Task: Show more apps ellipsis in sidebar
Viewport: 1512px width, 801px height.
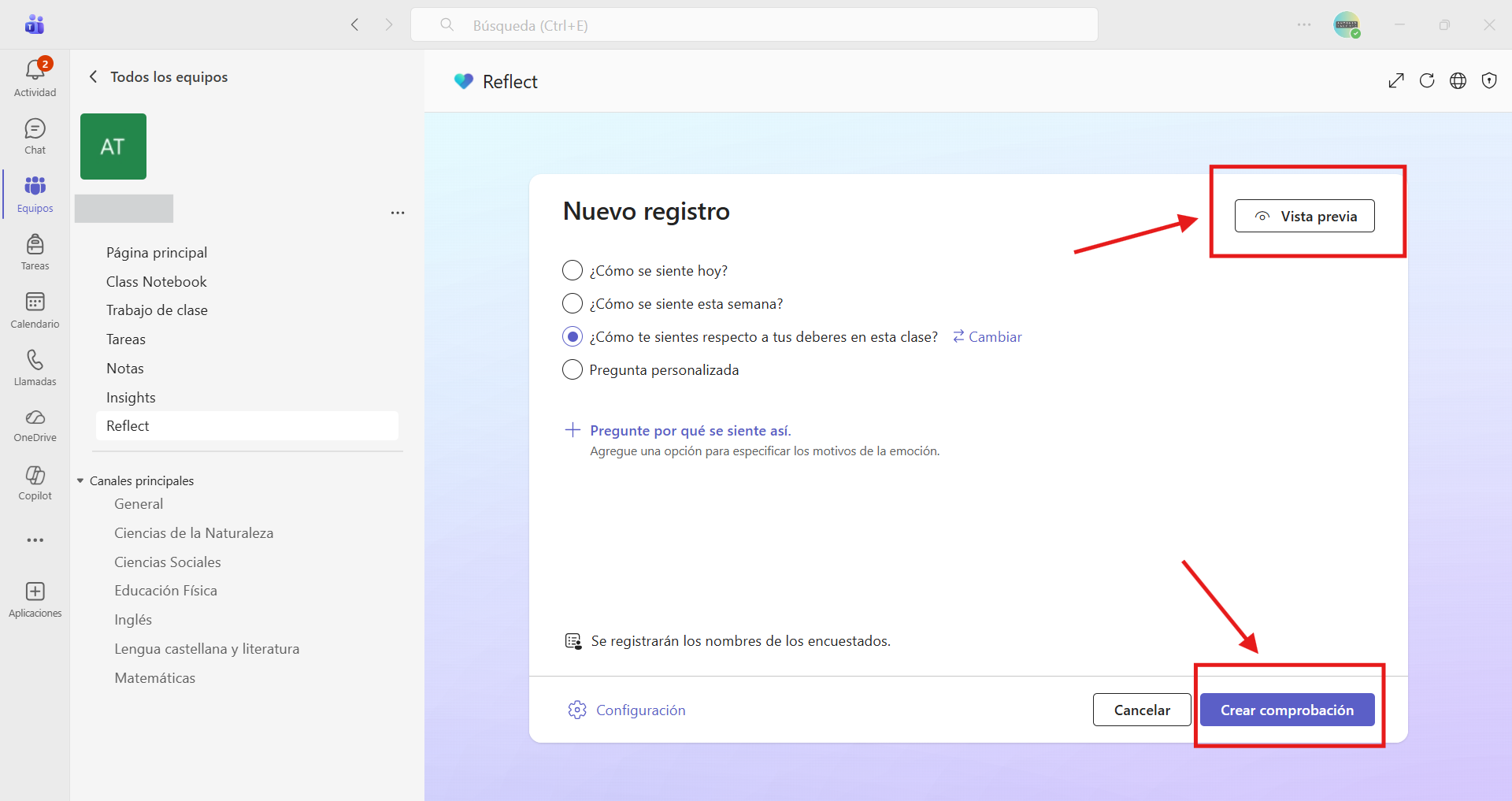Action: coord(35,540)
